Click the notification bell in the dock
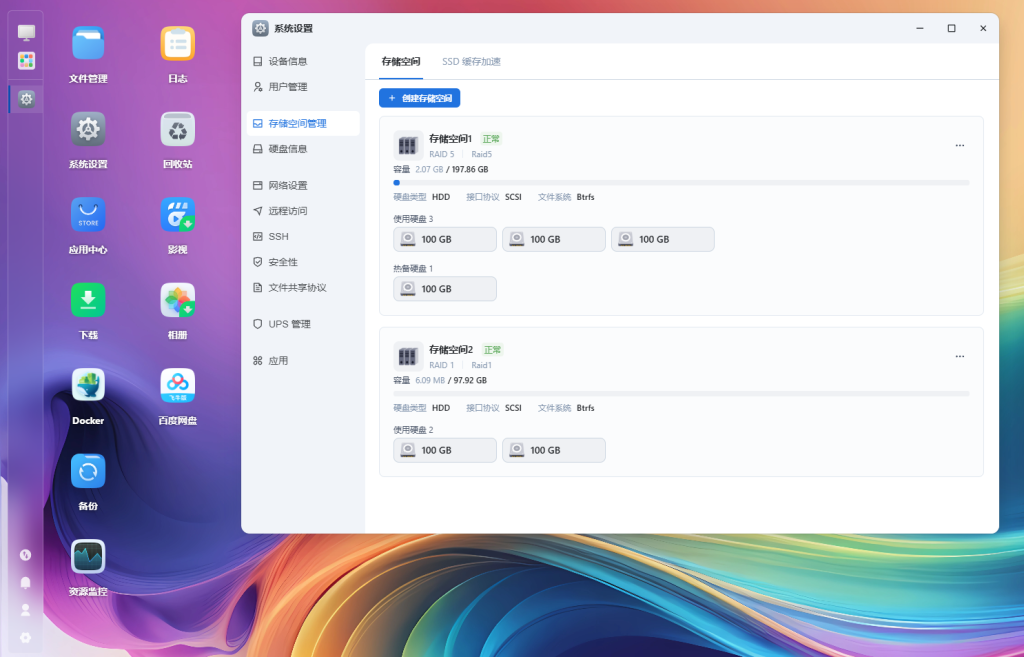The width and height of the screenshot is (1024, 657). 26,582
